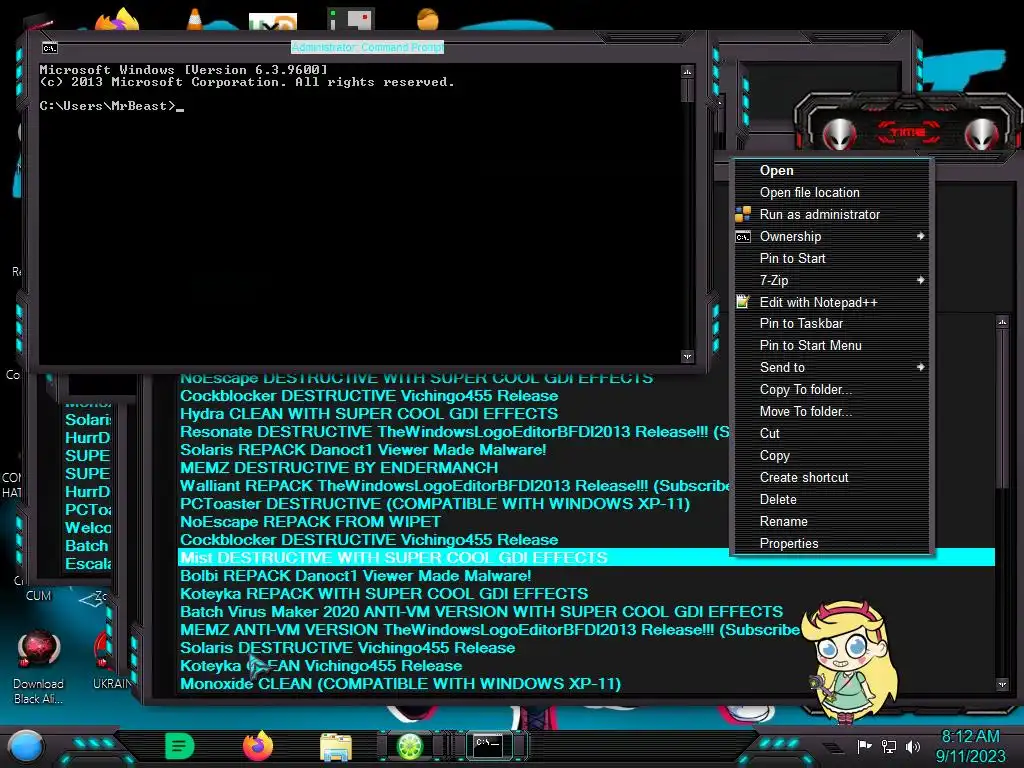Open the Download Black Ali... desktop icon
The image size is (1024, 768).
coord(39,667)
